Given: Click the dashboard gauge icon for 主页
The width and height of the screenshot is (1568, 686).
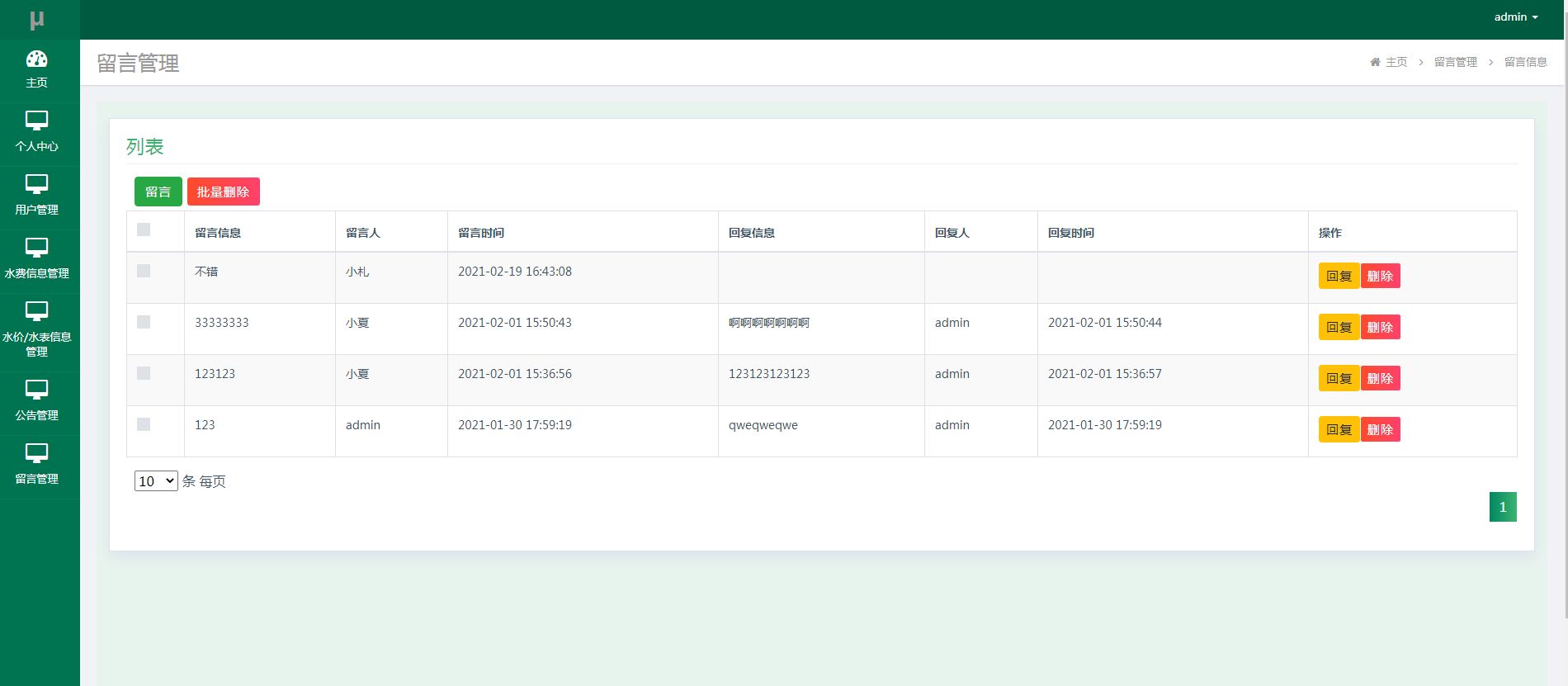Looking at the screenshot, I should coord(37,59).
